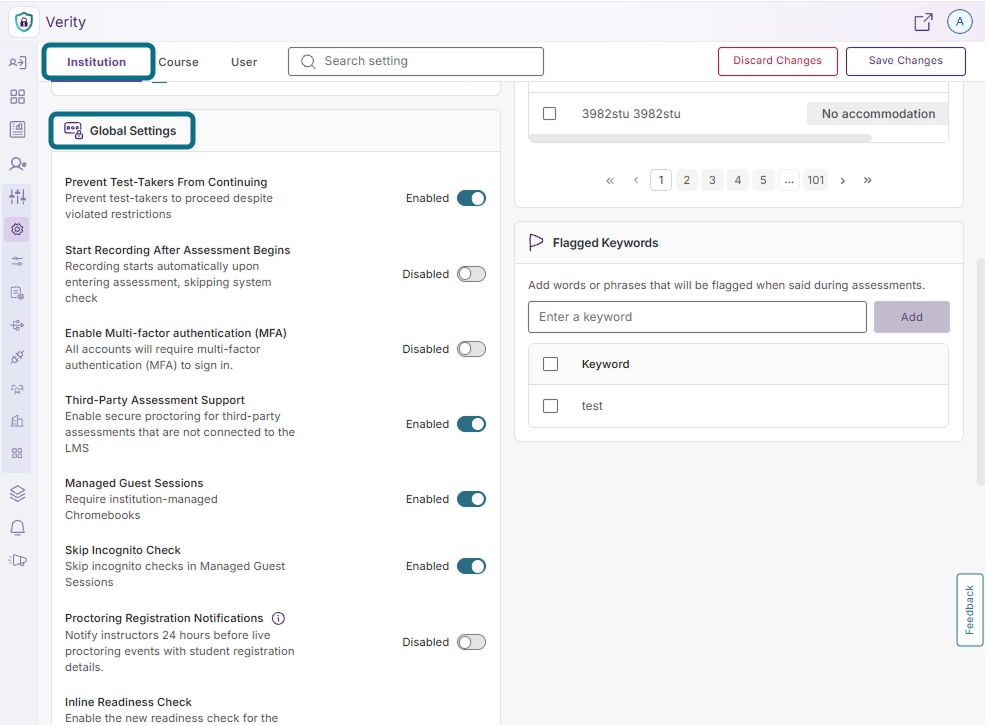Click Save Changes button
The width and height of the screenshot is (989, 725).
coord(906,61)
